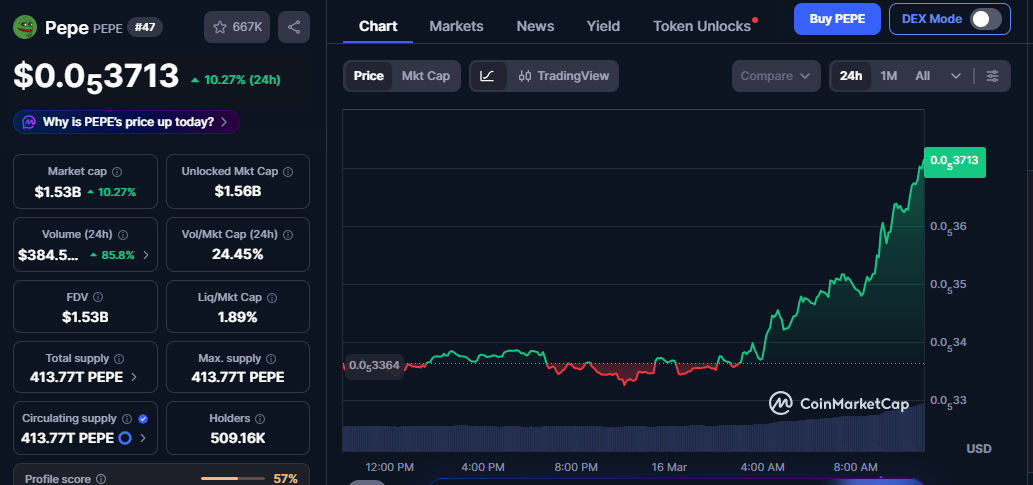Click the price $0.0₅3713 headline
This screenshot has height=485, width=1033.
[96, 76]
